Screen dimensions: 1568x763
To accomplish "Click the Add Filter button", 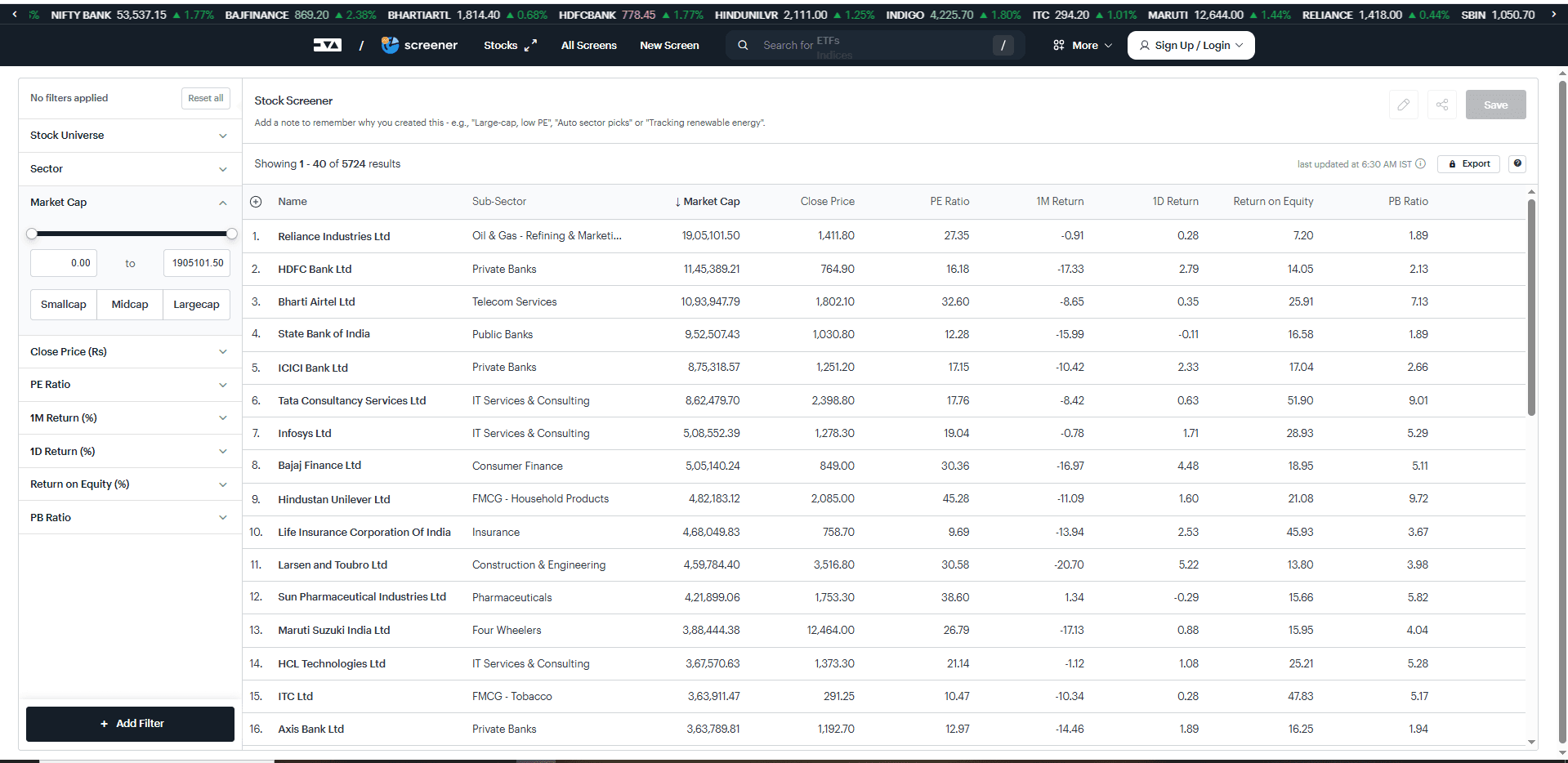I will 131,724.
